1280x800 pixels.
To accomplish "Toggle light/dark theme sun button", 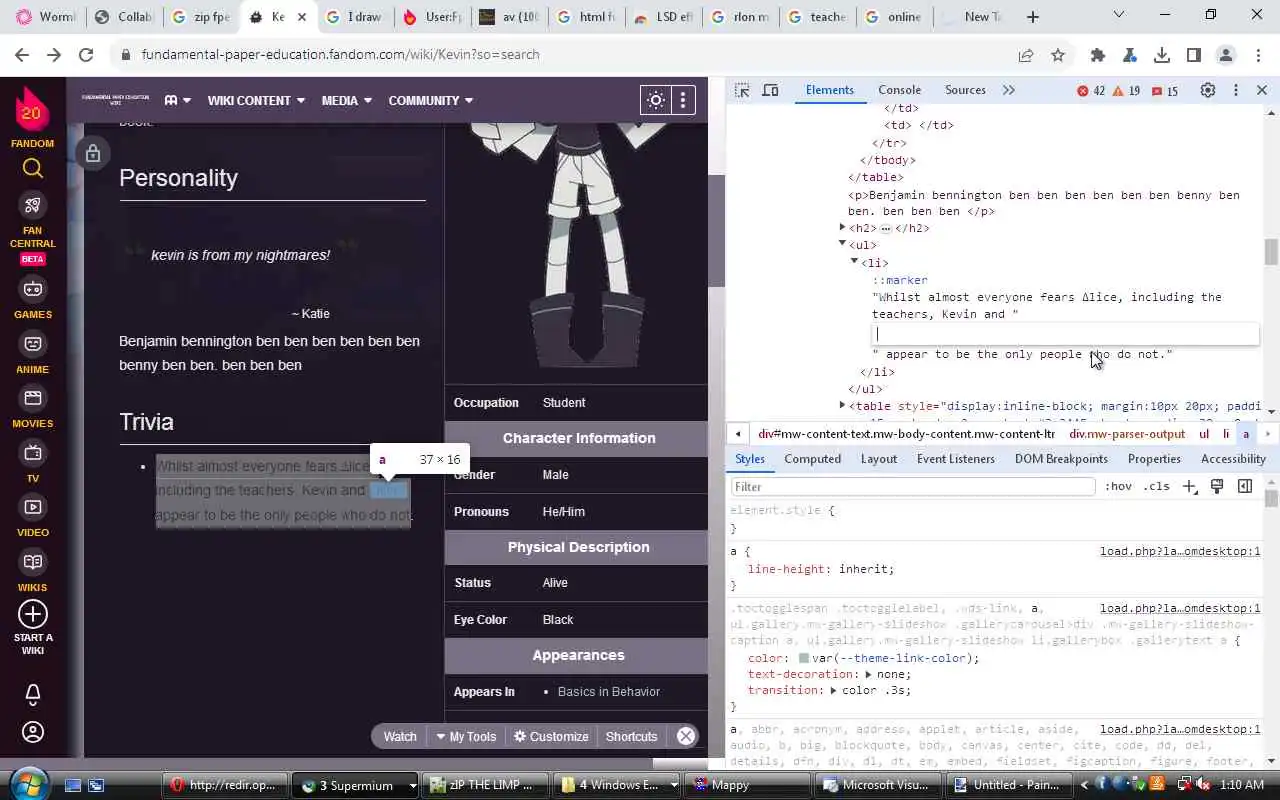I will pyautogui.click(x=656, y=100).
